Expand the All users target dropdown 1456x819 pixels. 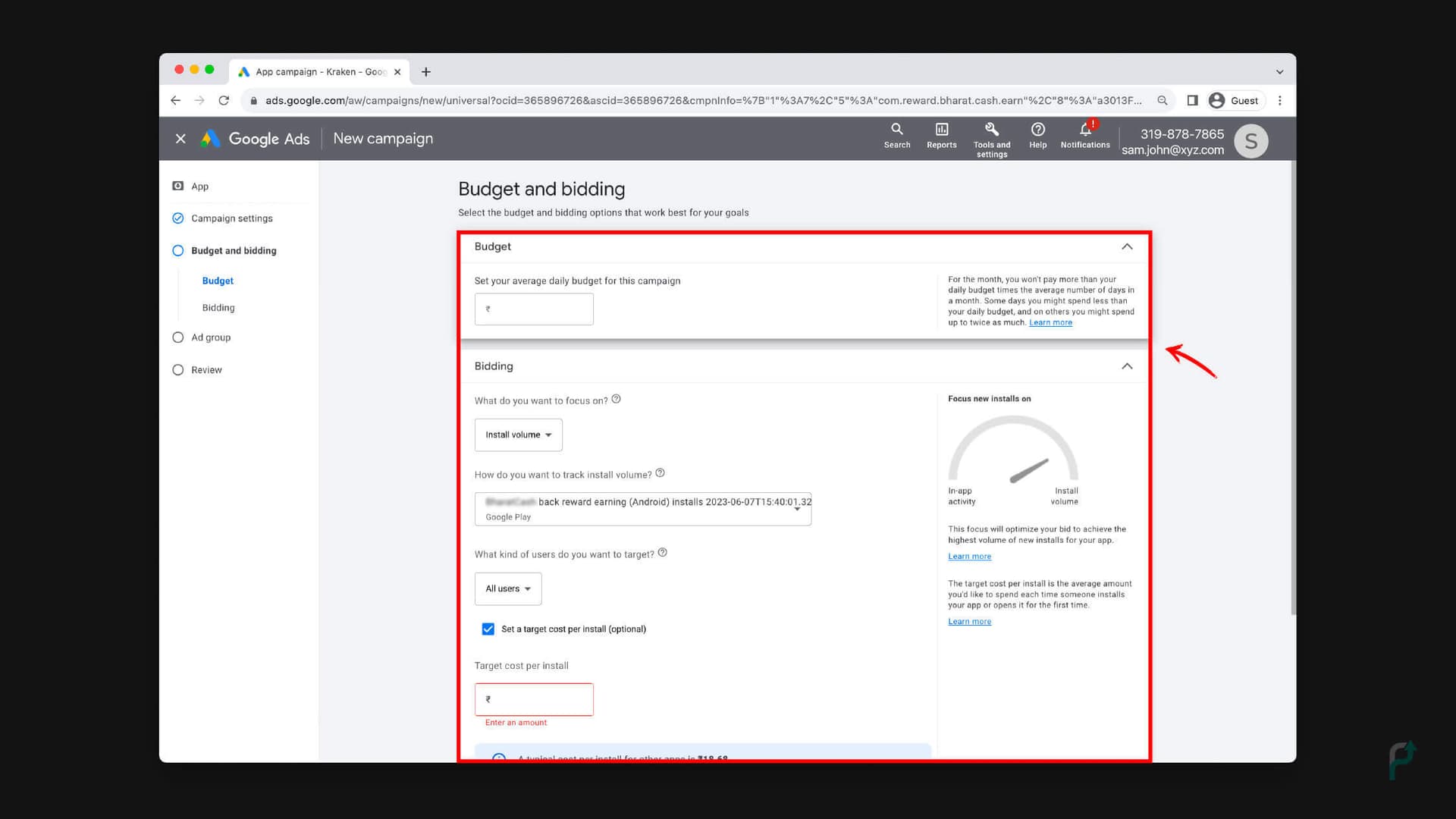508,588
